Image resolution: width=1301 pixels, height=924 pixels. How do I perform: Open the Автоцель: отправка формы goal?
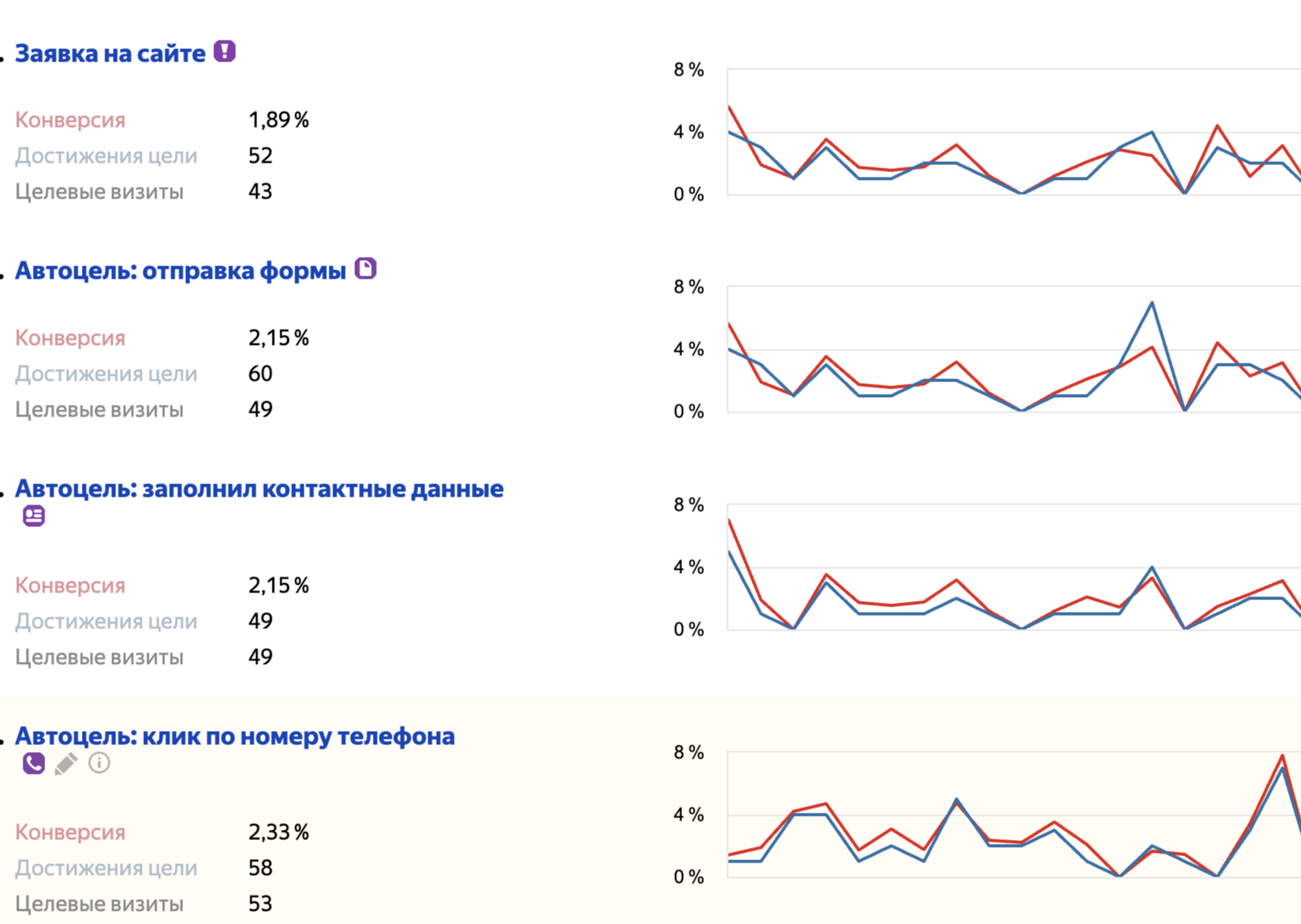pyautogui.click(x=181, y=271)
